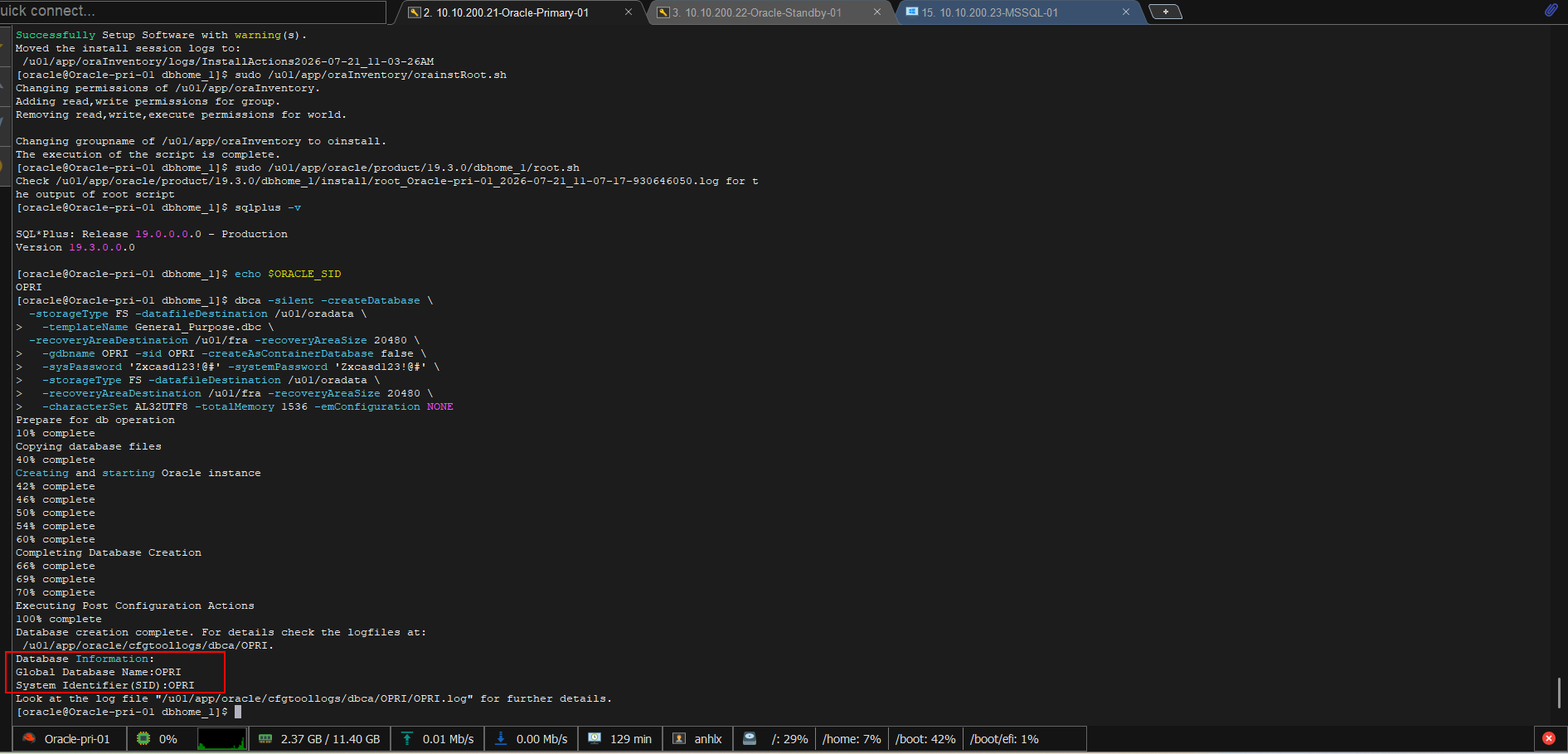
Task: Click the 'Successfully Setup Software with warning(s).' line
Action: click(162, 35)
